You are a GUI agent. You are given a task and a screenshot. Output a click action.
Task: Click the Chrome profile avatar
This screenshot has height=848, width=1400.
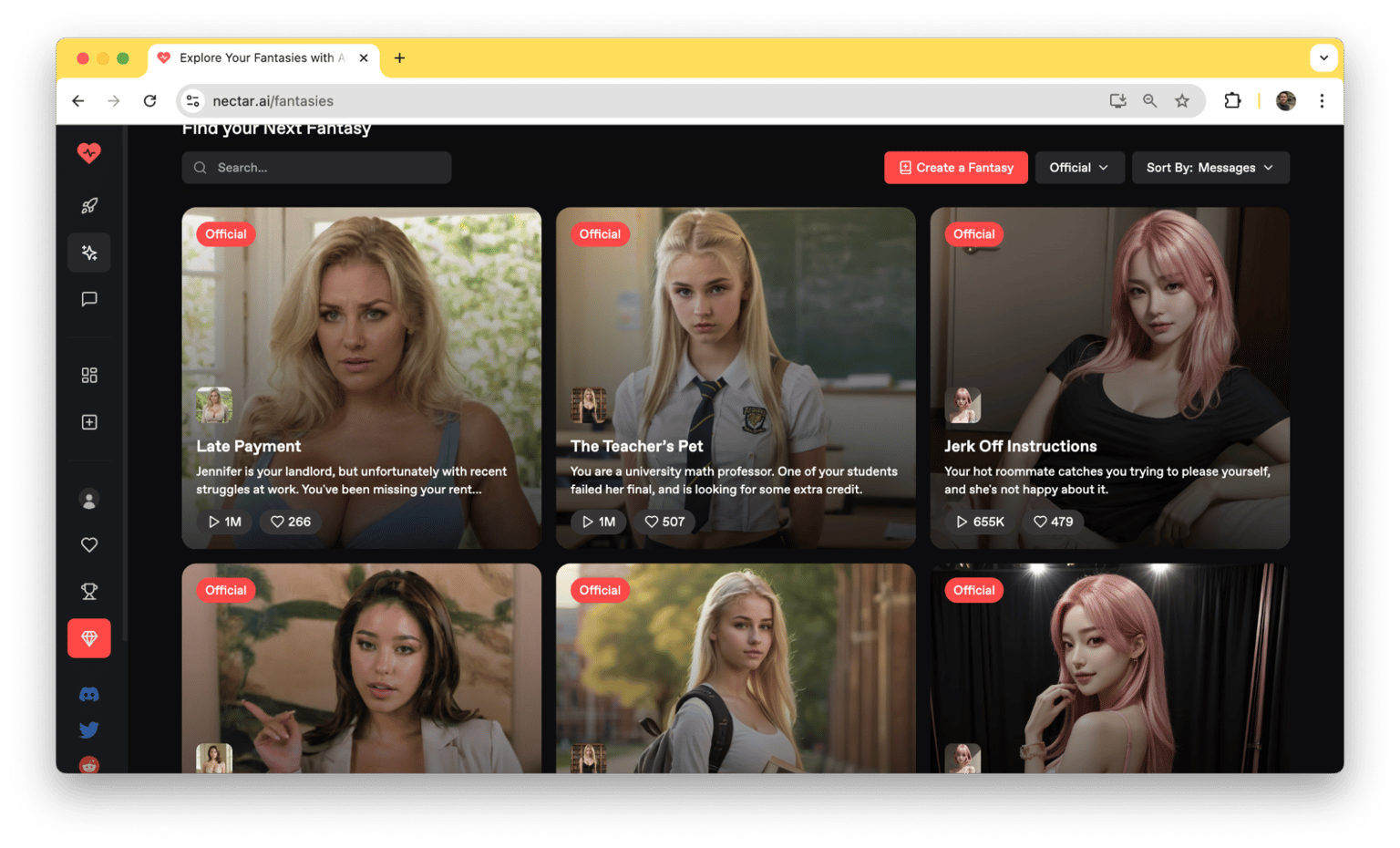[1286, 101]
